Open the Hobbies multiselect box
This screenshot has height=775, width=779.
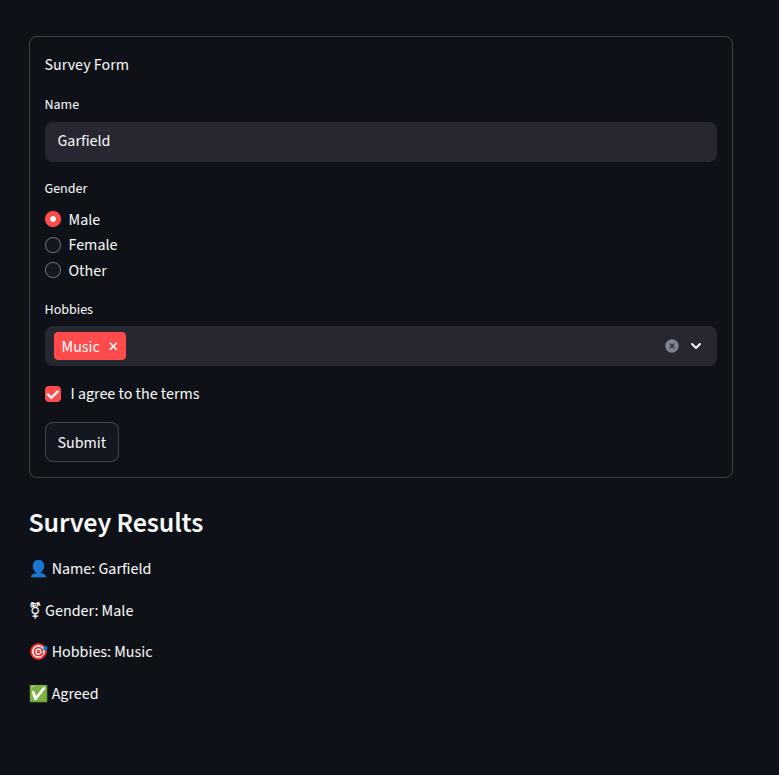click(381, 346)
